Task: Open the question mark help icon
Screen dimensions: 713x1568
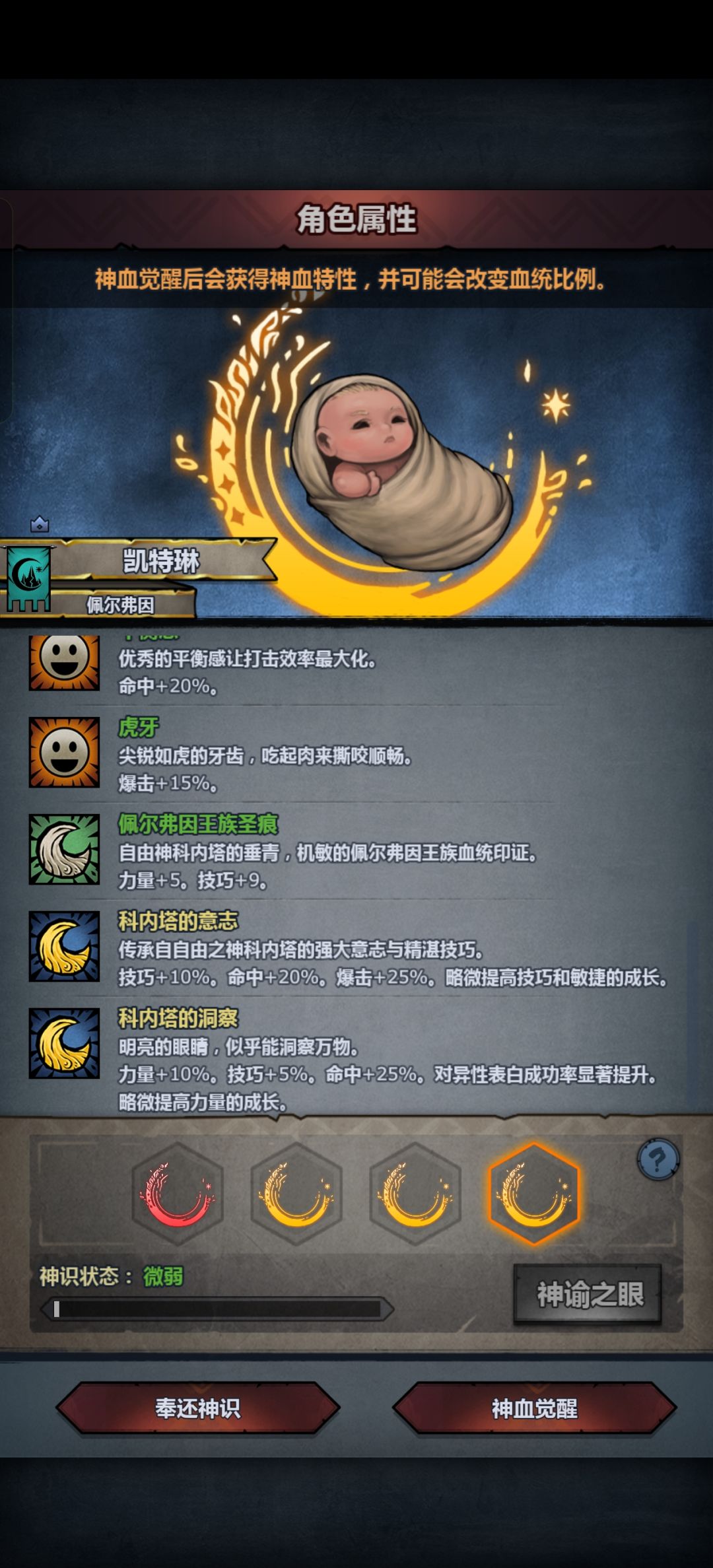Action: [x=658, y=1159]
